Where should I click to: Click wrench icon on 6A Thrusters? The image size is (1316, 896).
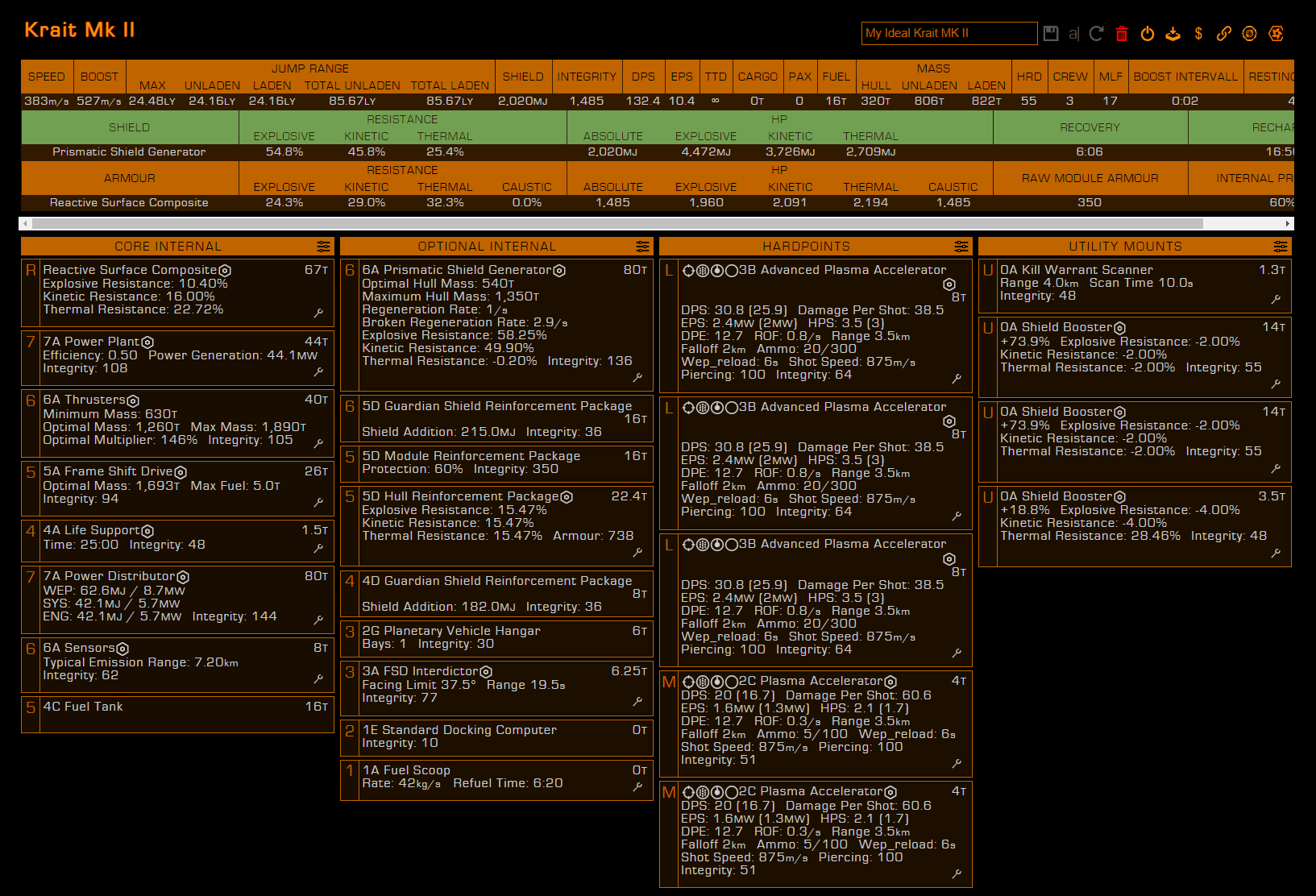click(x=319, y=443)
